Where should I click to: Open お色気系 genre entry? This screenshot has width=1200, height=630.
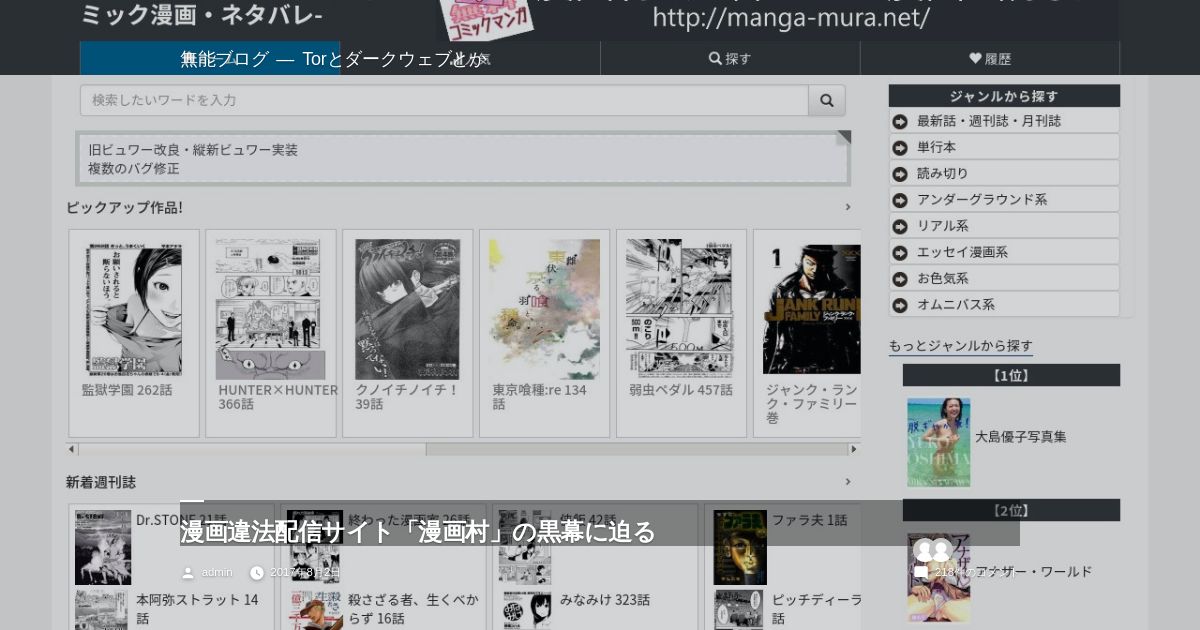[x=1004, y=278]
